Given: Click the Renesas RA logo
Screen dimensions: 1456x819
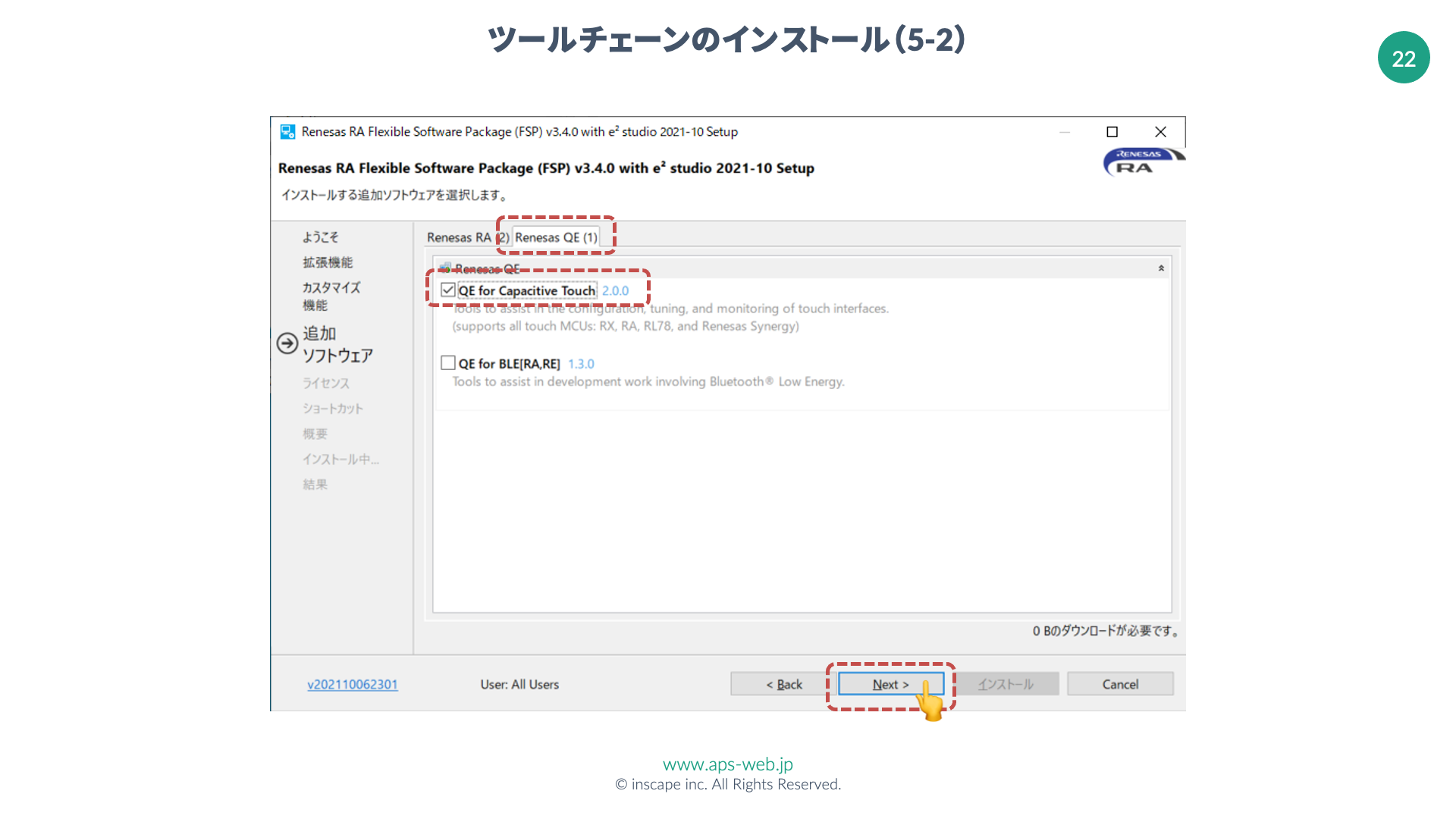Looking at the screenshot, I should (1144, 162).
